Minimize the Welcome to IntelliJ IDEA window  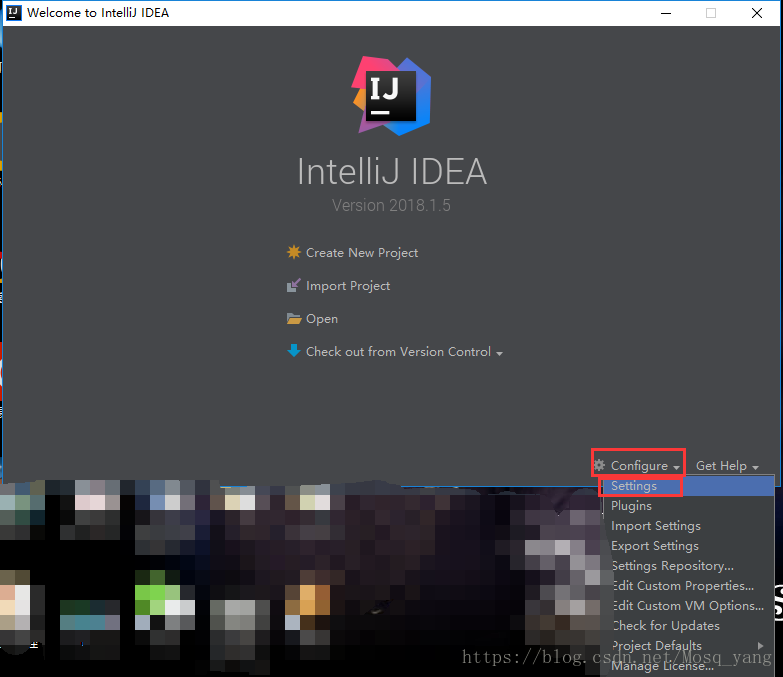[x=666, y=13]
